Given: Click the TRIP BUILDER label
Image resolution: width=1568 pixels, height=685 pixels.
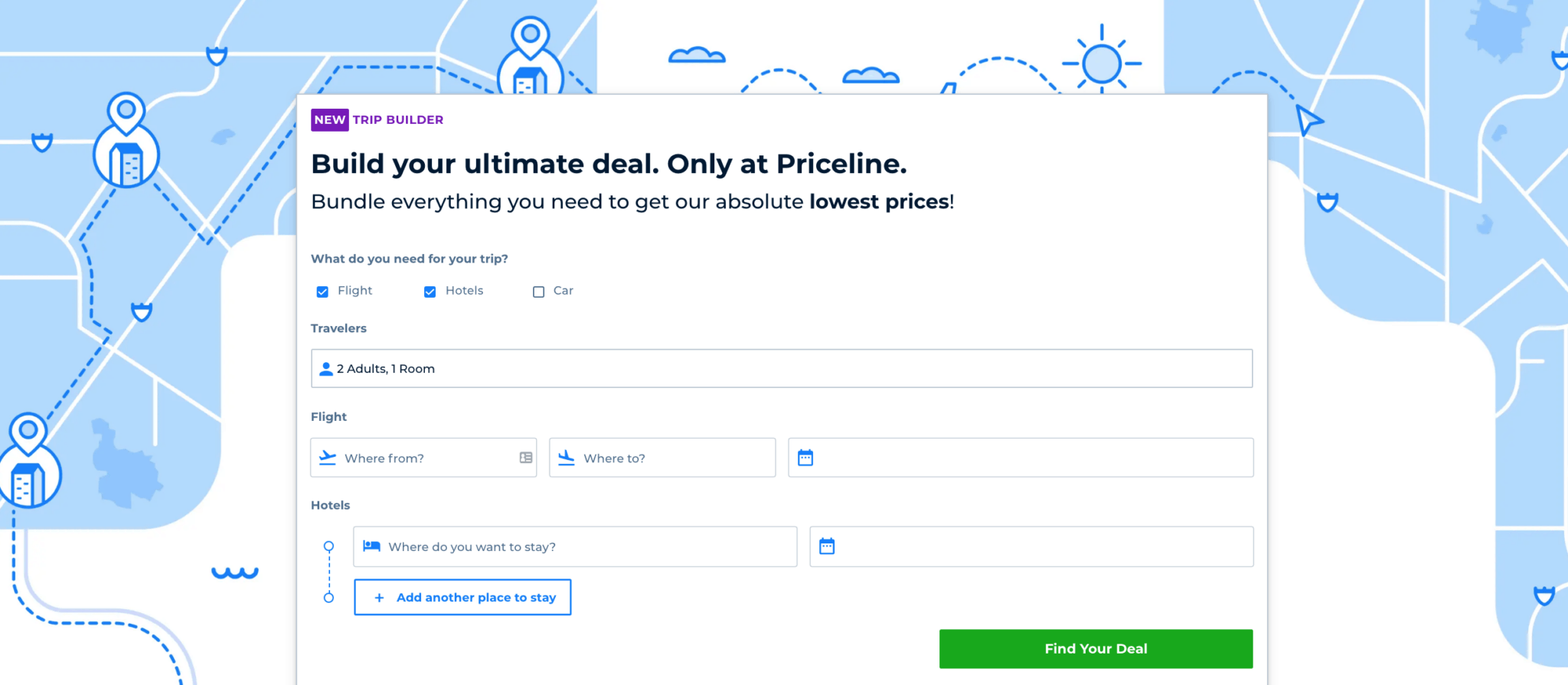Looking at the screenshot, I should pyautogui.click(x=398, y=119).
